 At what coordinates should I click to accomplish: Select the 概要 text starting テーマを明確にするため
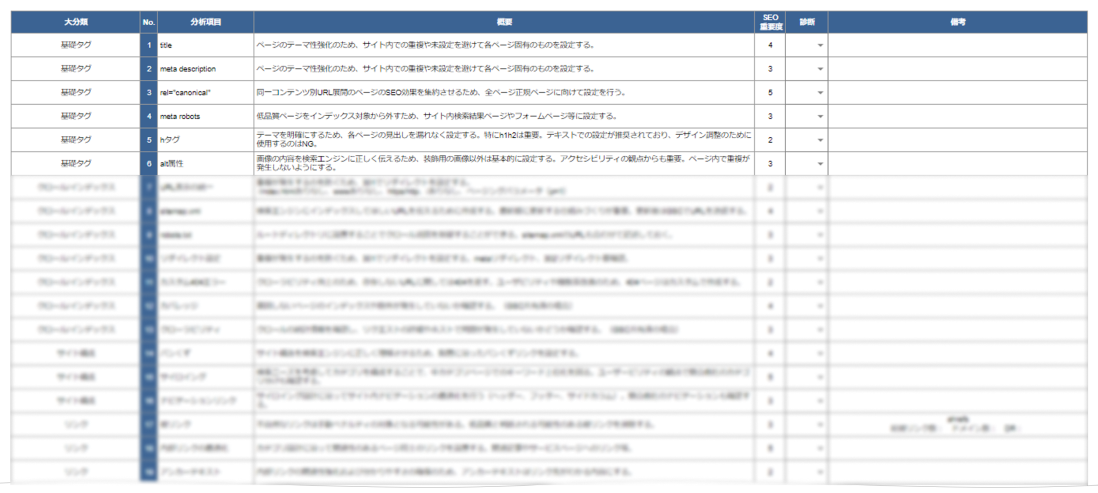(x=503, y=140)
